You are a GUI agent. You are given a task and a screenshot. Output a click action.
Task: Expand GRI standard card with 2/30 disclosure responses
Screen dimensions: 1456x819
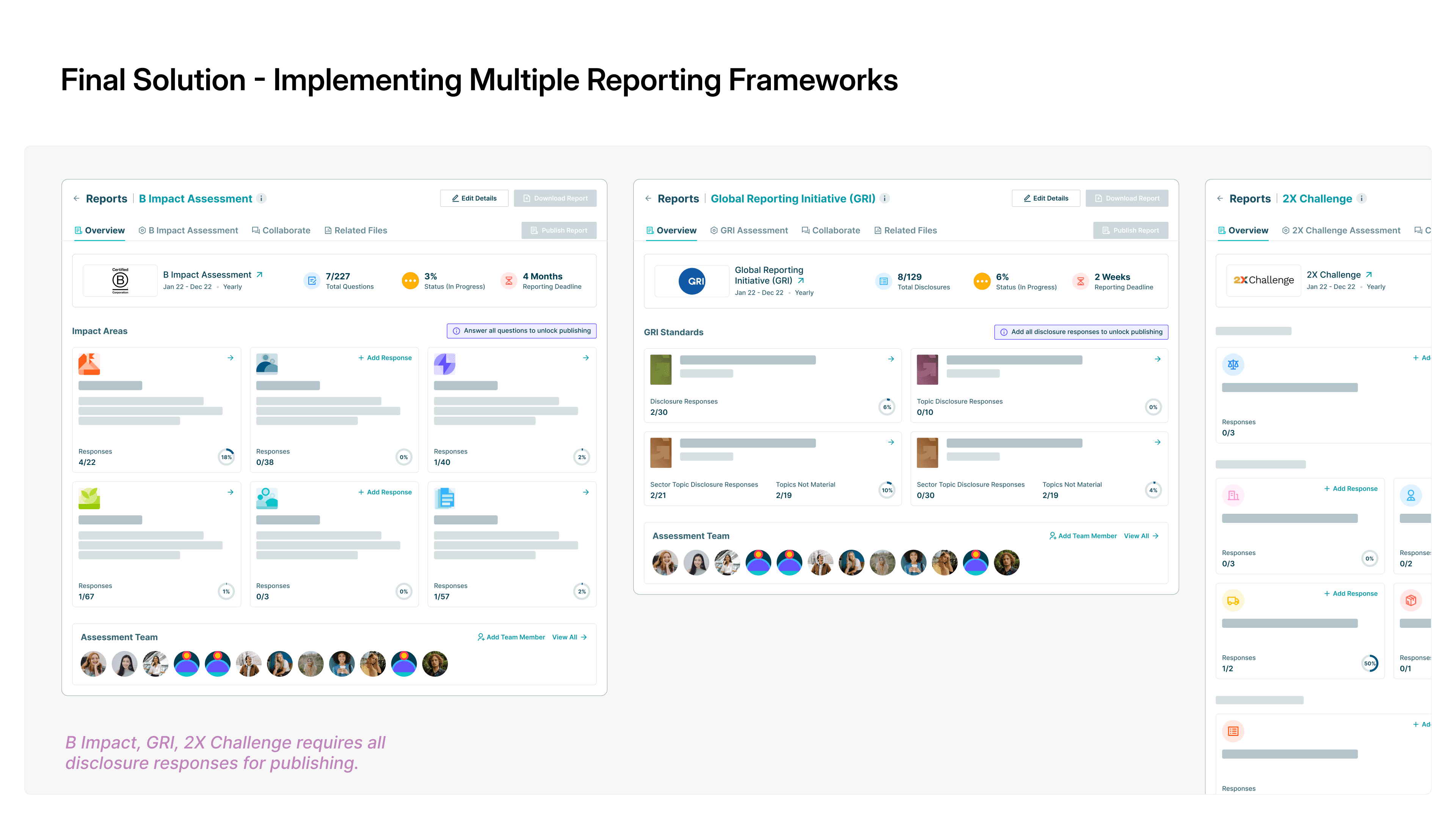pos(891,359)
